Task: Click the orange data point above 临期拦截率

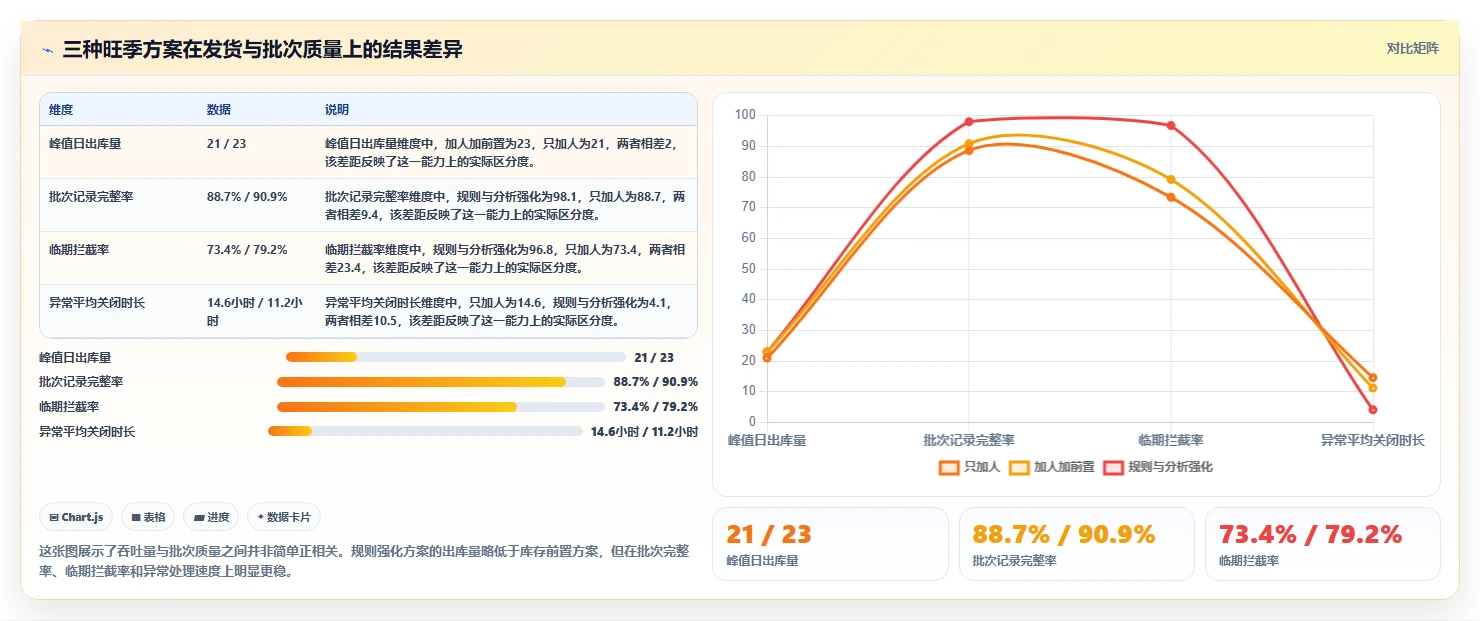Action: pyautogui.click(x=1171, y=197)
